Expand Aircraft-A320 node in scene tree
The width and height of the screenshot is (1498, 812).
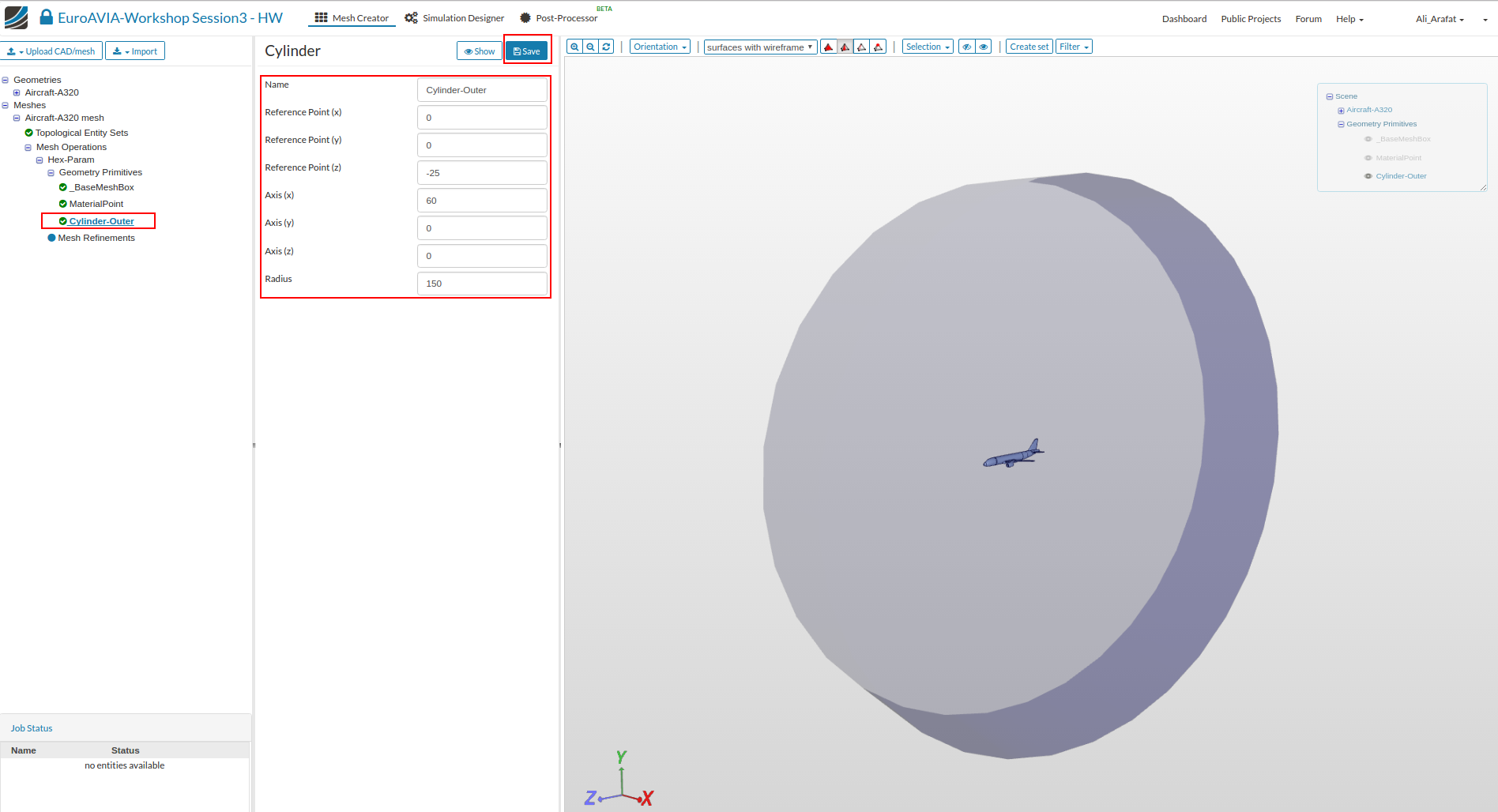click(x=1341, y=111)
